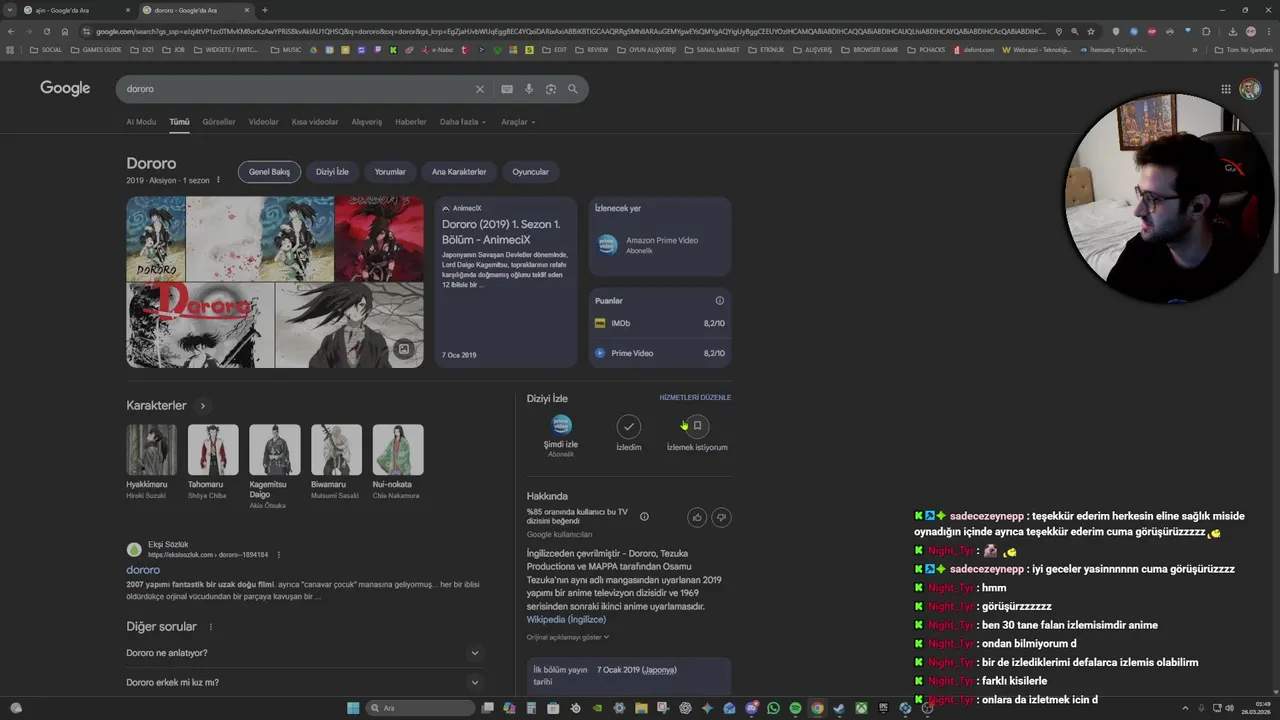Expand Karakterler section arrow
The image size is (1280, 720).
tap(203, 406)
